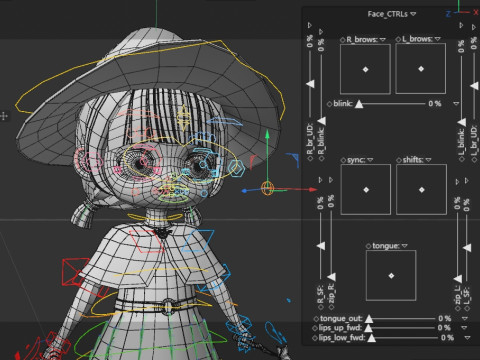
Task: Click the R_blink vertical slider handle
Action: (322, 121)
